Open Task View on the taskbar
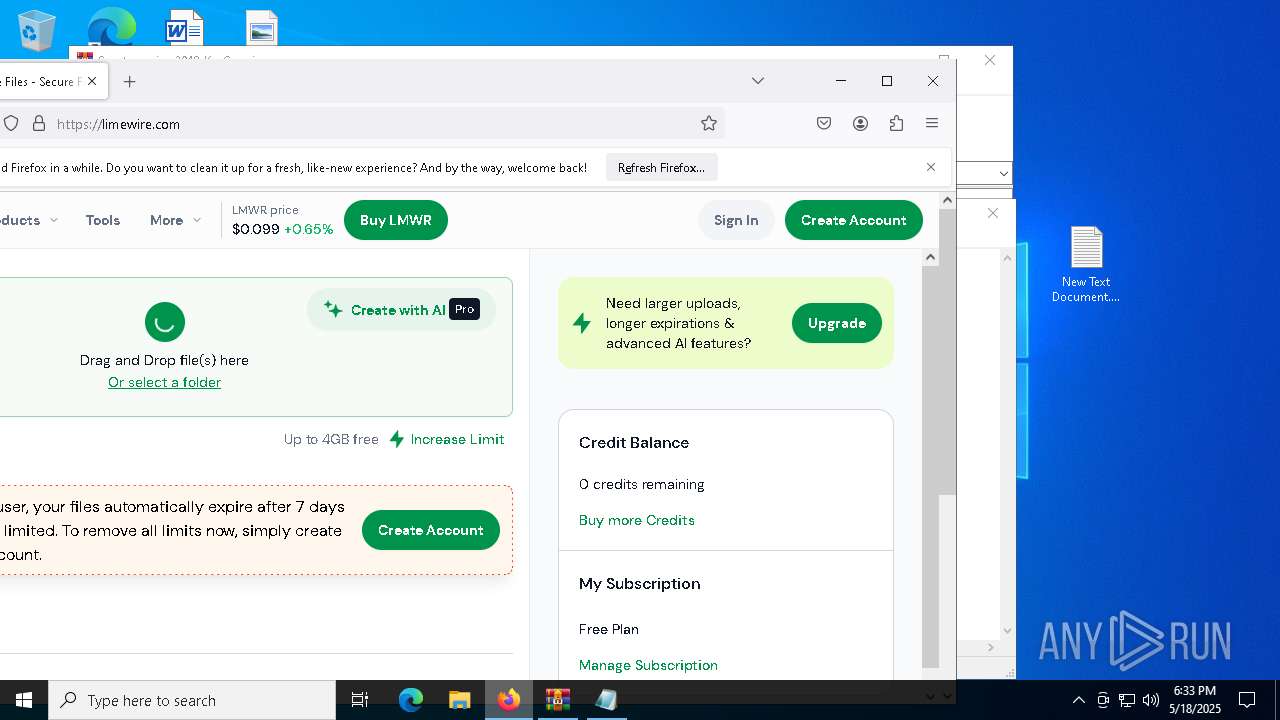Viewport: 1280px width, 720px height. [360, 700]
